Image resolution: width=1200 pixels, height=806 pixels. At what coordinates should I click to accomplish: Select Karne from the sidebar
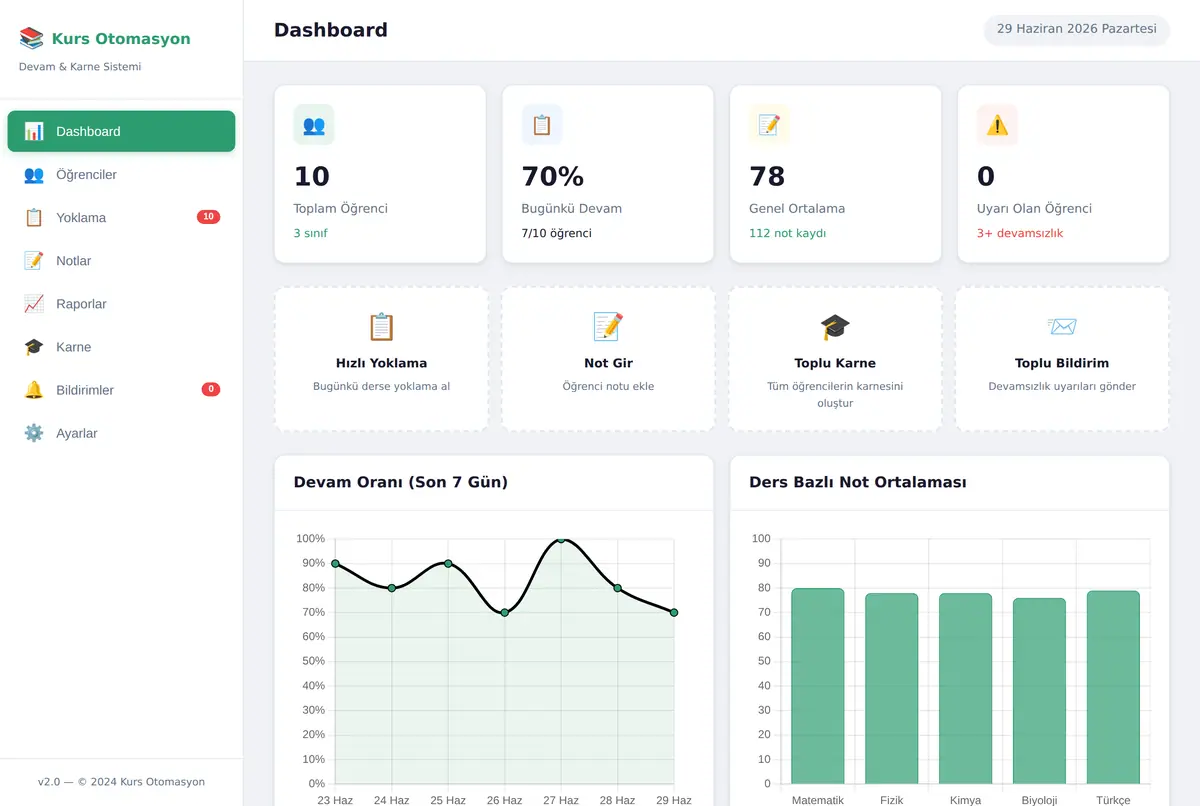tap(121, 346)
